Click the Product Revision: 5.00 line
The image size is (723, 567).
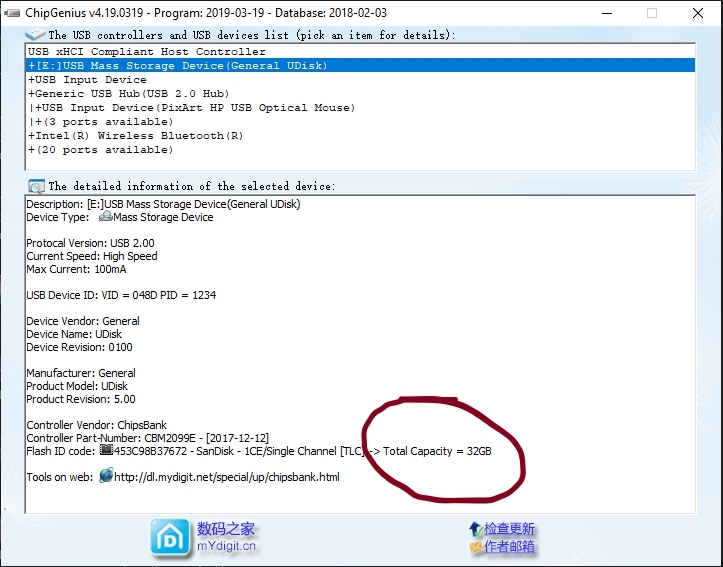(81, 399)
